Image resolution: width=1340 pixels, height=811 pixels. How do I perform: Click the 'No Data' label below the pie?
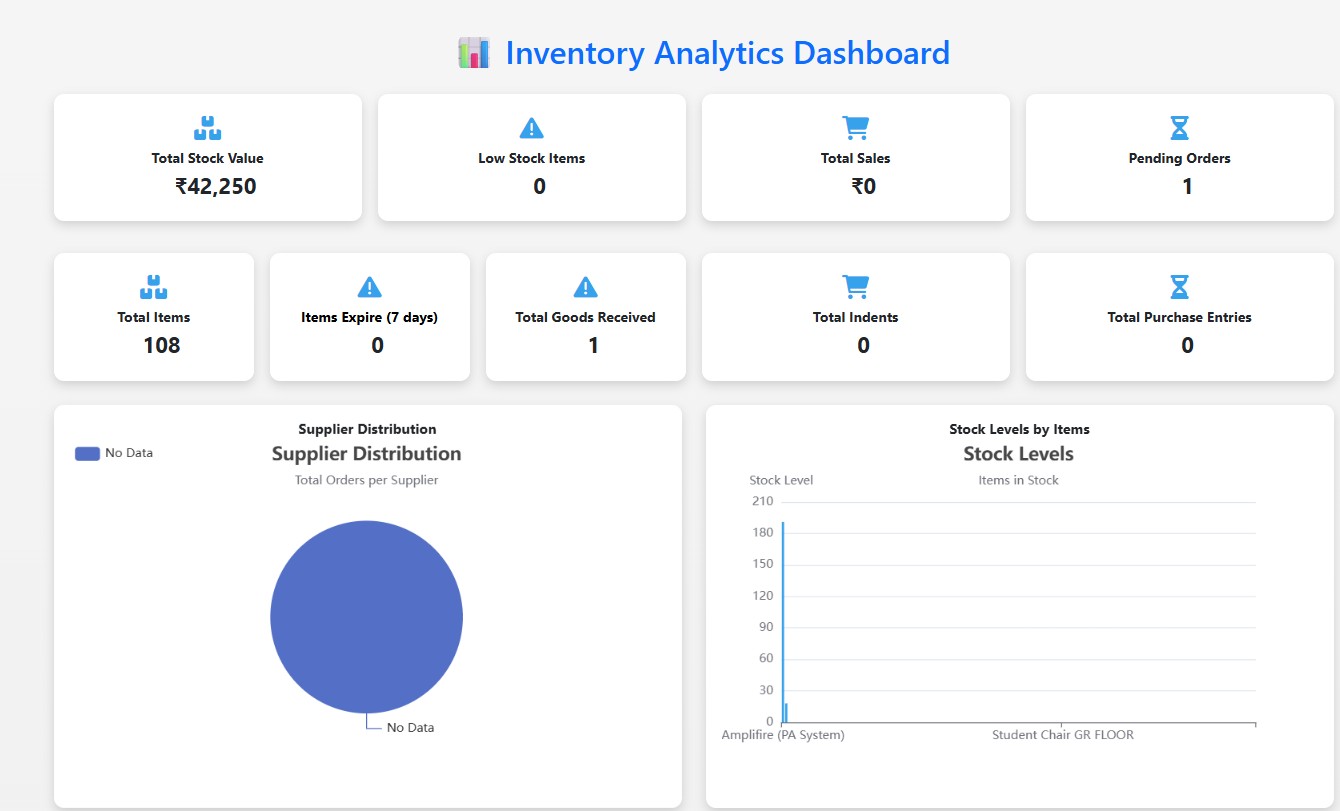tap(411, 728)
